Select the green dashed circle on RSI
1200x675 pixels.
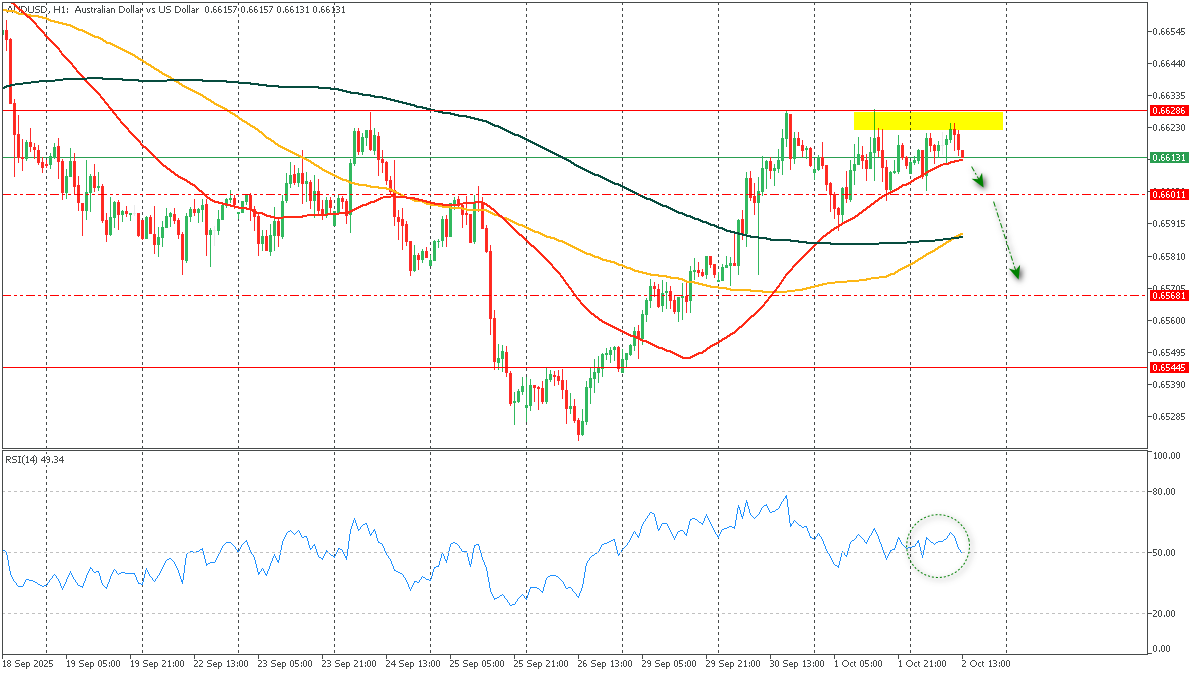point(939,546)
